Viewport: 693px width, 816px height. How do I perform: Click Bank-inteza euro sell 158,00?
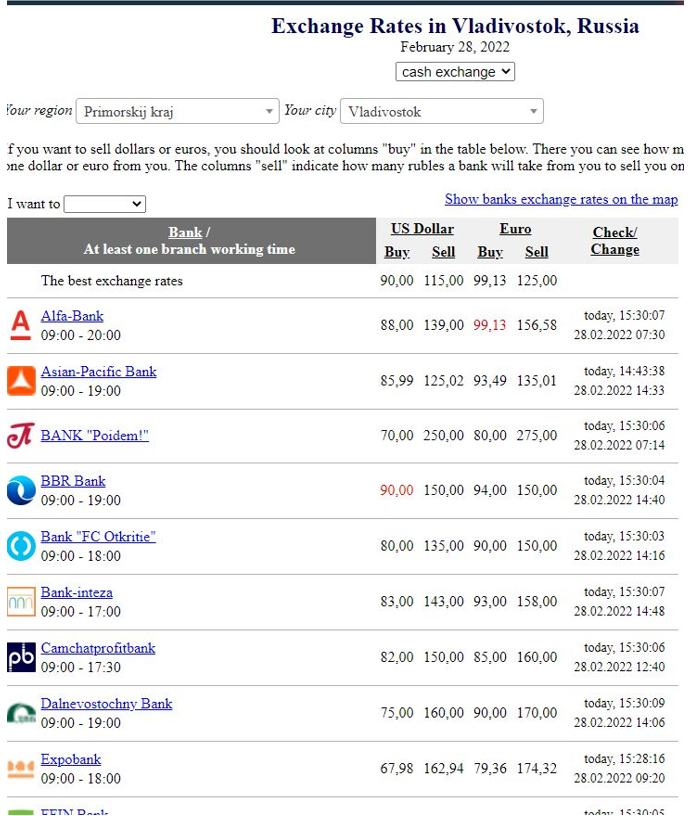click(537, 602)
